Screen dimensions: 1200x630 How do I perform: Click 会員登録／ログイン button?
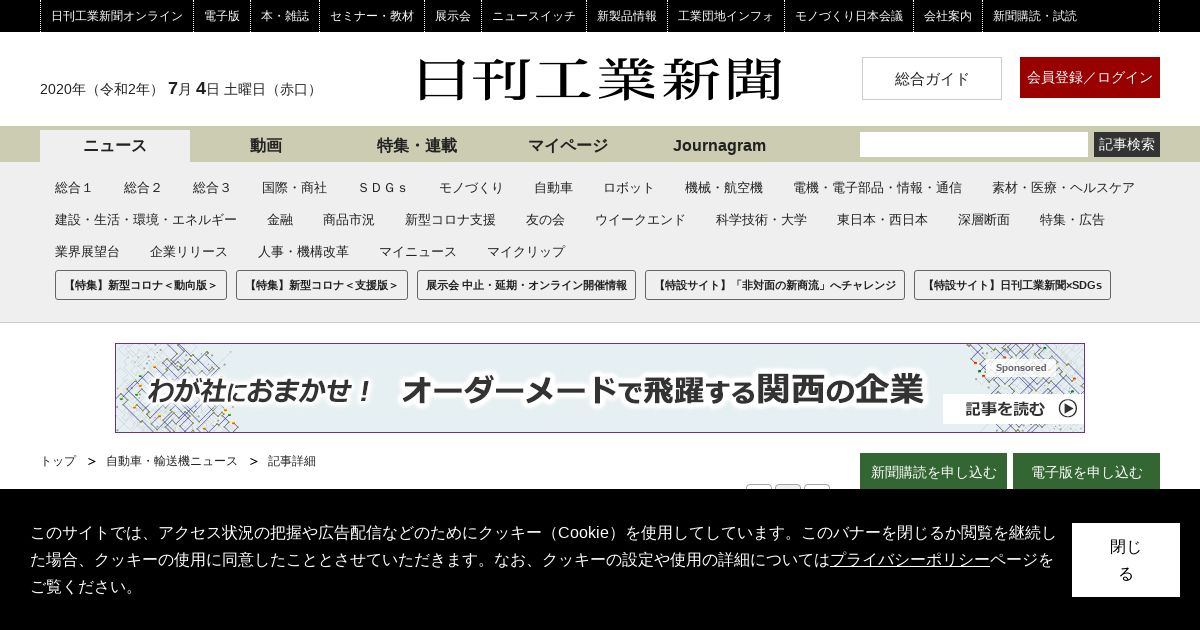1090,77
